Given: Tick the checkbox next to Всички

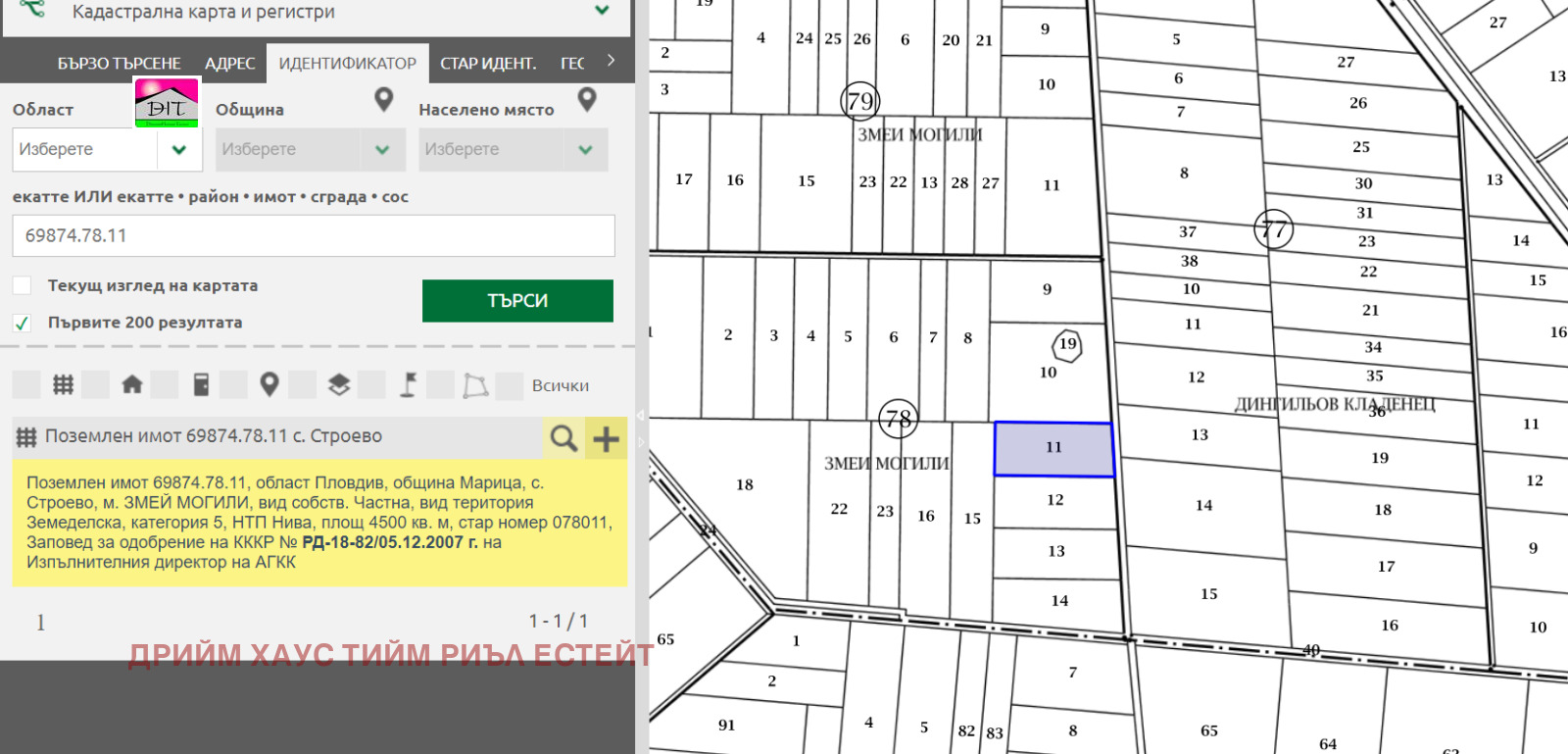Looking at the screenshot, I should pos(510,385).
